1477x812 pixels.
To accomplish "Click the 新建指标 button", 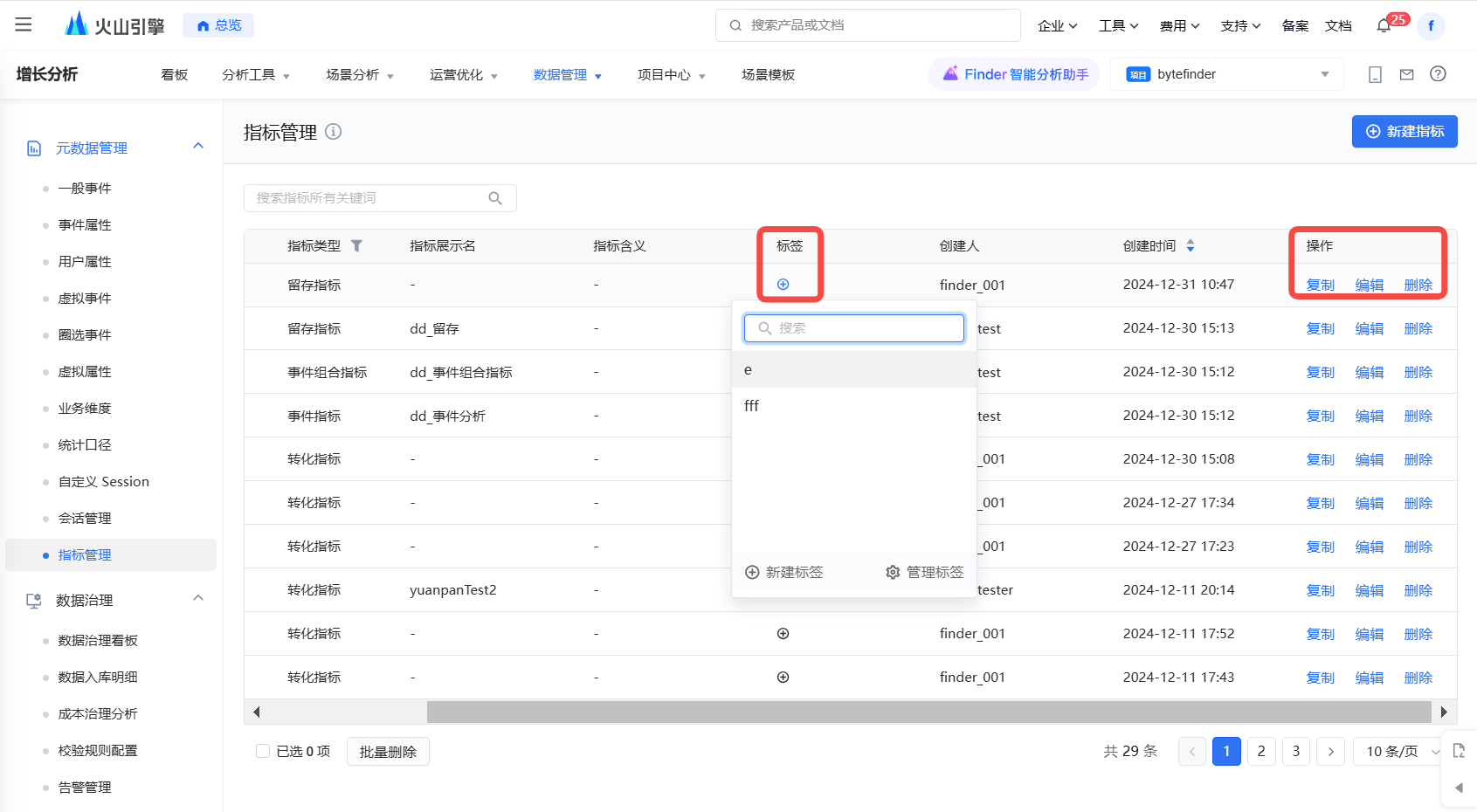I will click(x=1405, y=132).
